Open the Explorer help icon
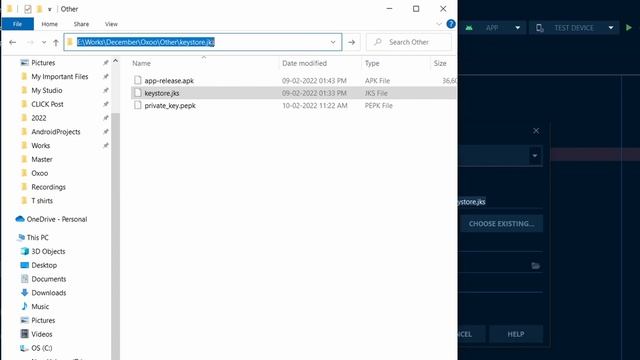 coord(451,24)
